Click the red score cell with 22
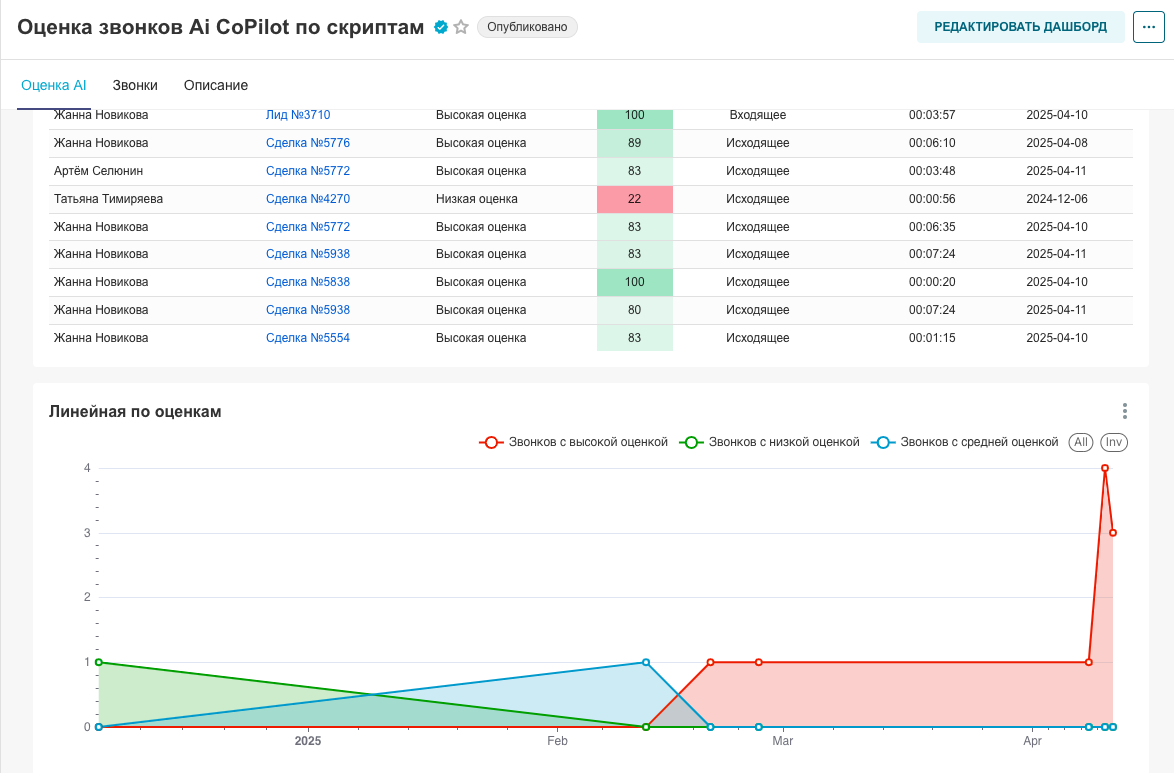1174x773 pixels. 634,199
